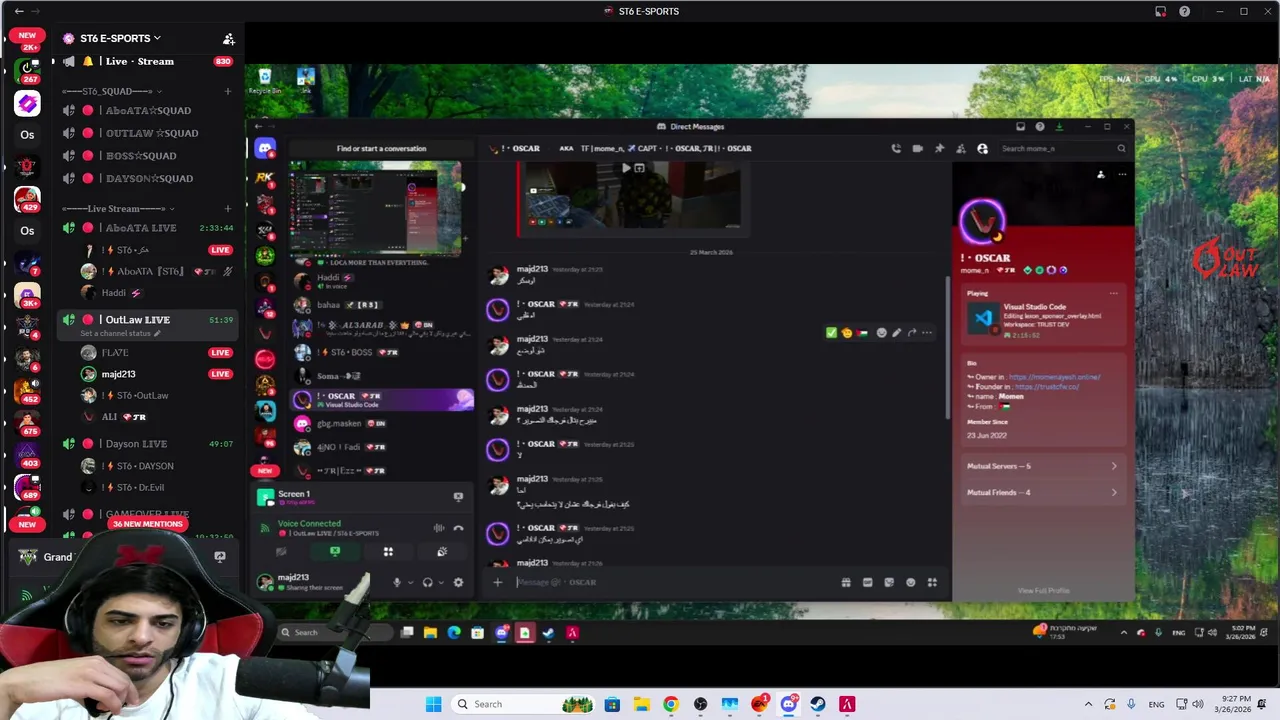Click the invite members icon beside server name
Screen dimensions: 1280x720
coord(228,39)
